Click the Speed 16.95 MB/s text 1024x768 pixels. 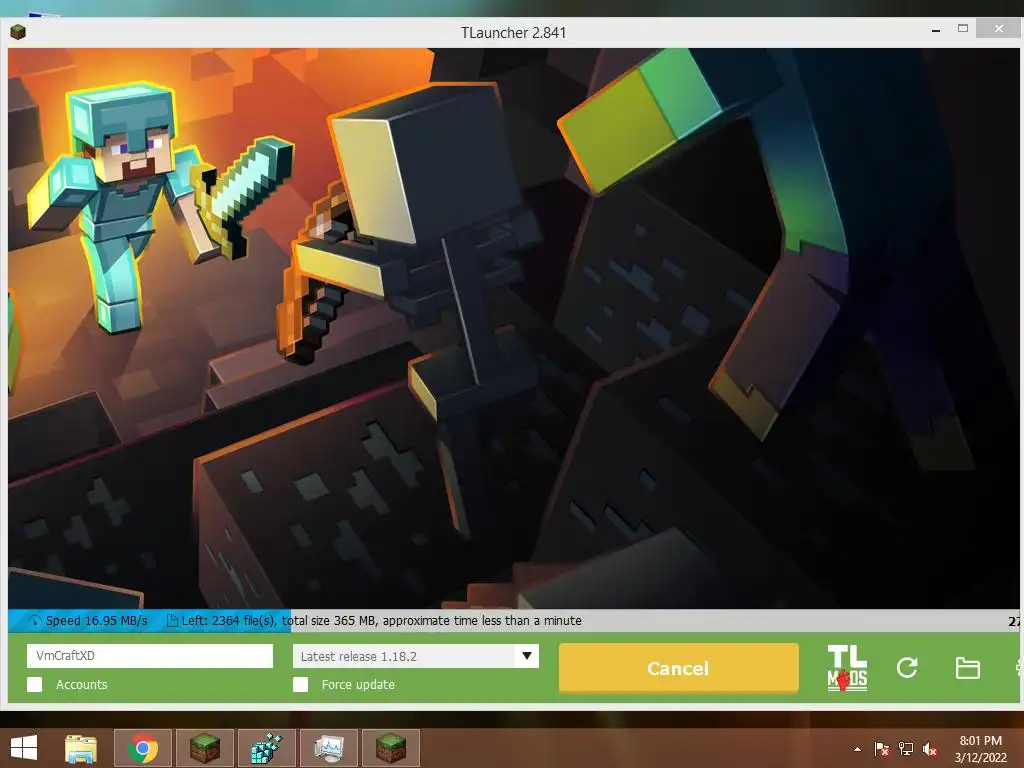(x=97, y=620)
